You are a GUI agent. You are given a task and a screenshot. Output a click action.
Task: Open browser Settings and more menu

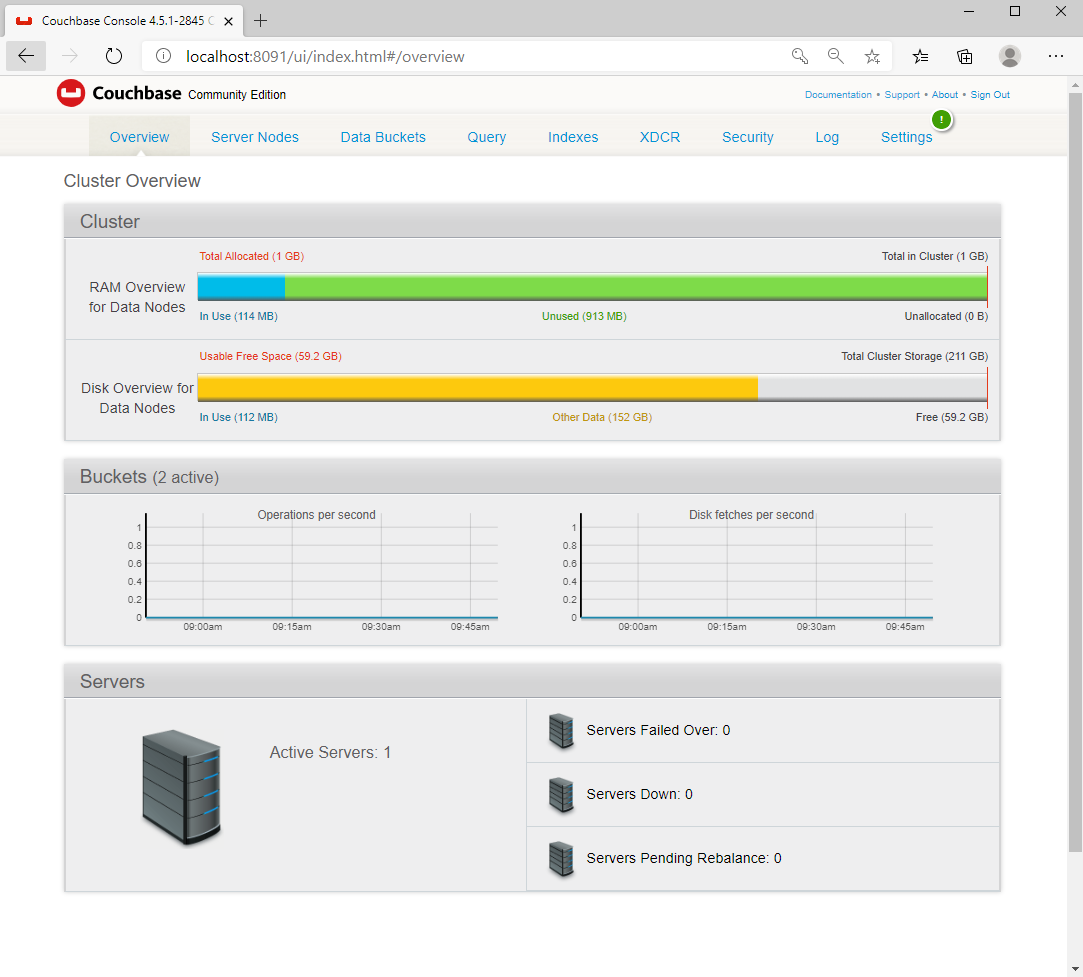pyautogui.click(x=1055, y=56)
